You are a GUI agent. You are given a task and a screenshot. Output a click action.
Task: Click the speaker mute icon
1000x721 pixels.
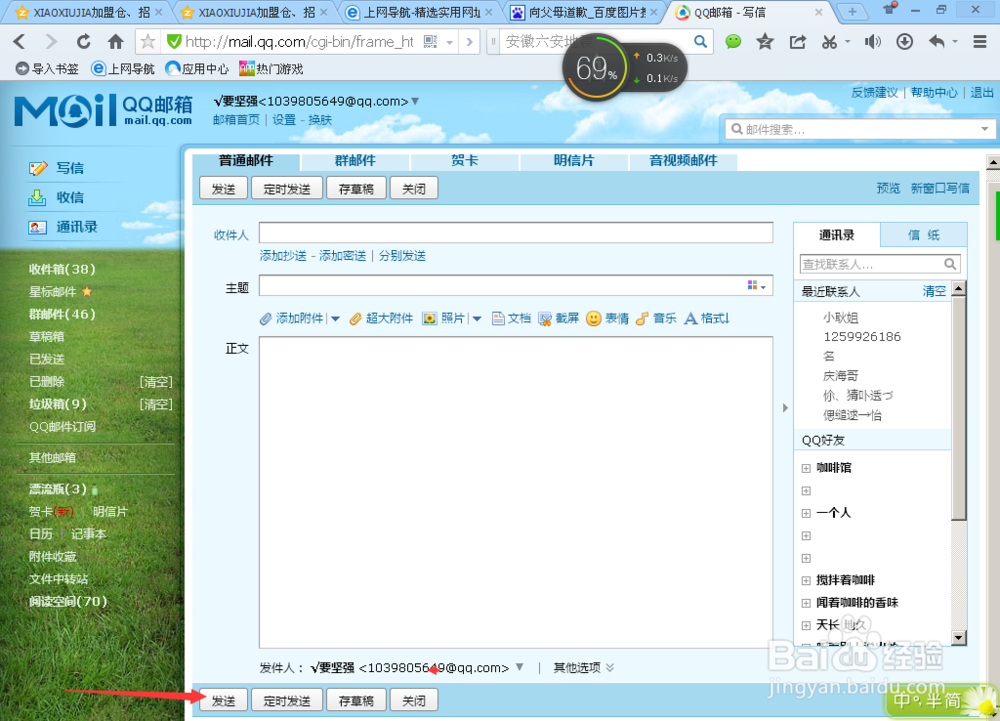click(872, 42)
